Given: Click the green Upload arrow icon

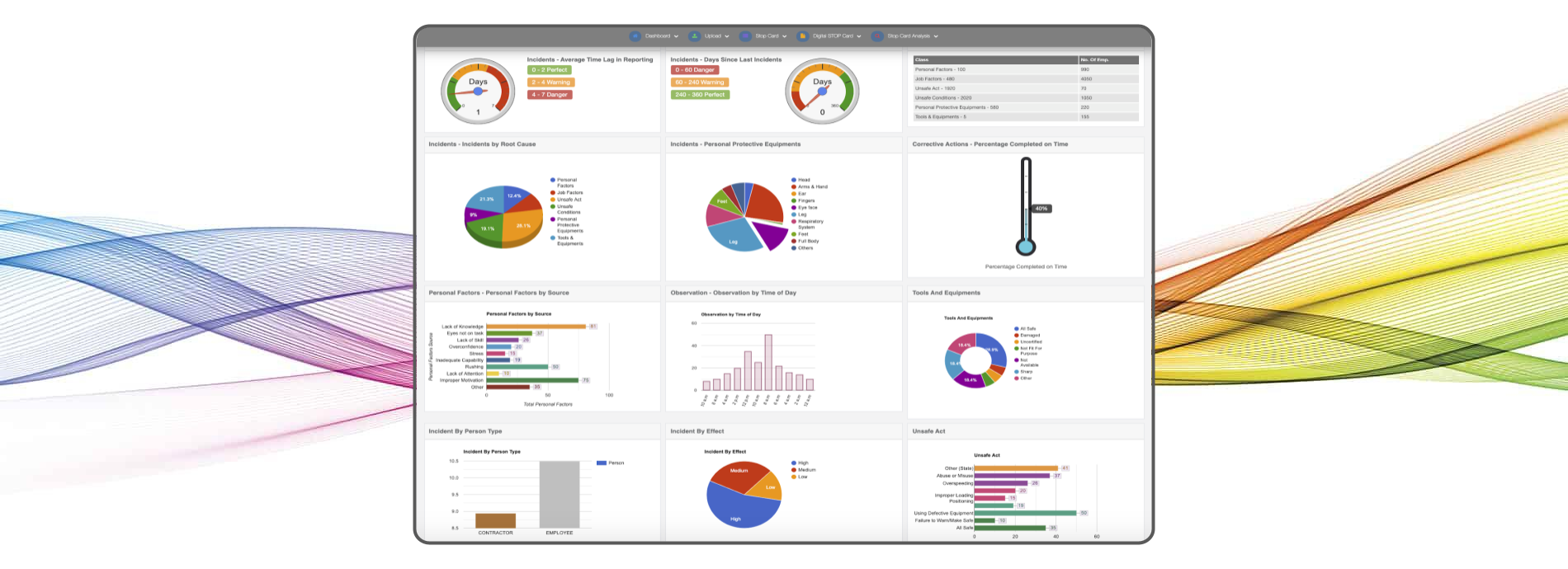Looking at the screenshot, I should (694, 36).
